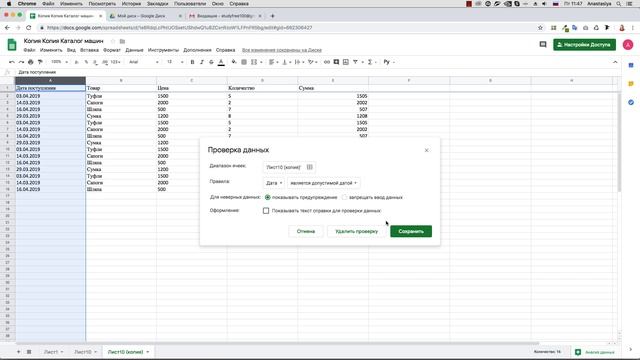The image size is (640, 360).
Task: Edit the cell range field Лист10 (копия)
Action: [x=284, y=167]
